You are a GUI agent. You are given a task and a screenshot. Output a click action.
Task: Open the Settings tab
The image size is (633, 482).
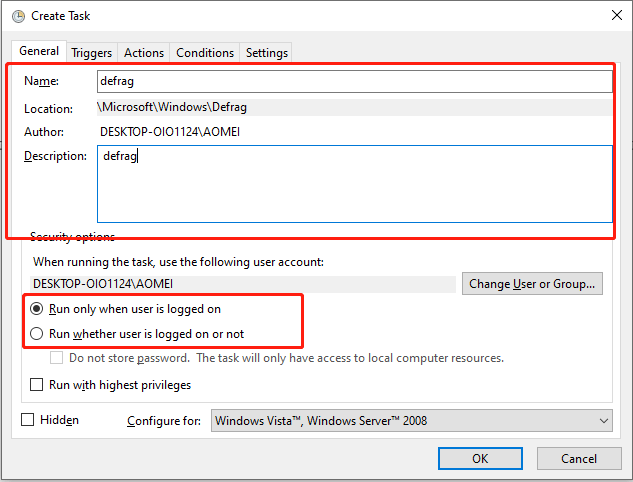coord(266,53)
